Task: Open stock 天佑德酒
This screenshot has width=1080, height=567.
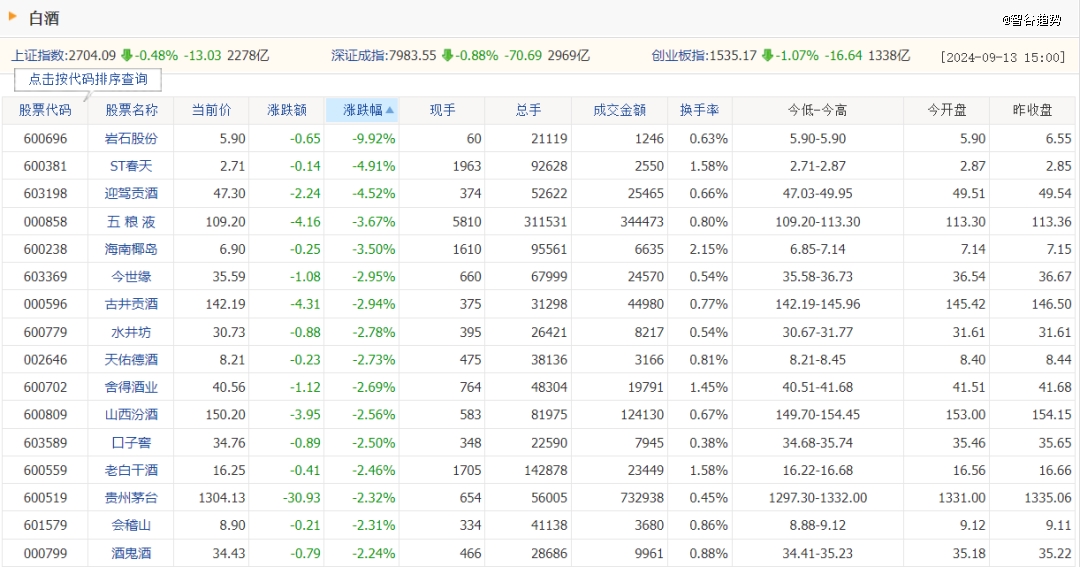Action: [131, 360]
